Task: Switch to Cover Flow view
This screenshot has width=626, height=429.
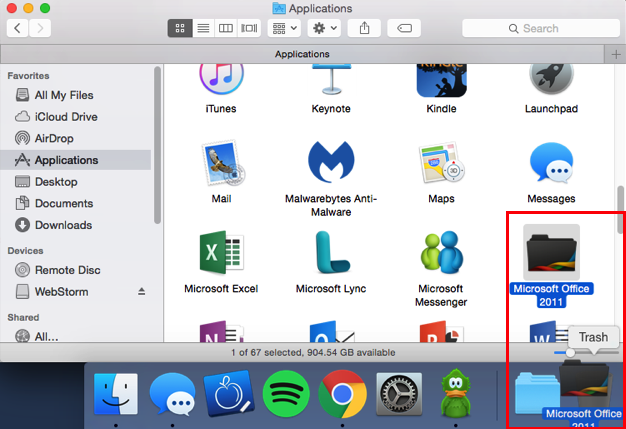Action: pos(249,28)
